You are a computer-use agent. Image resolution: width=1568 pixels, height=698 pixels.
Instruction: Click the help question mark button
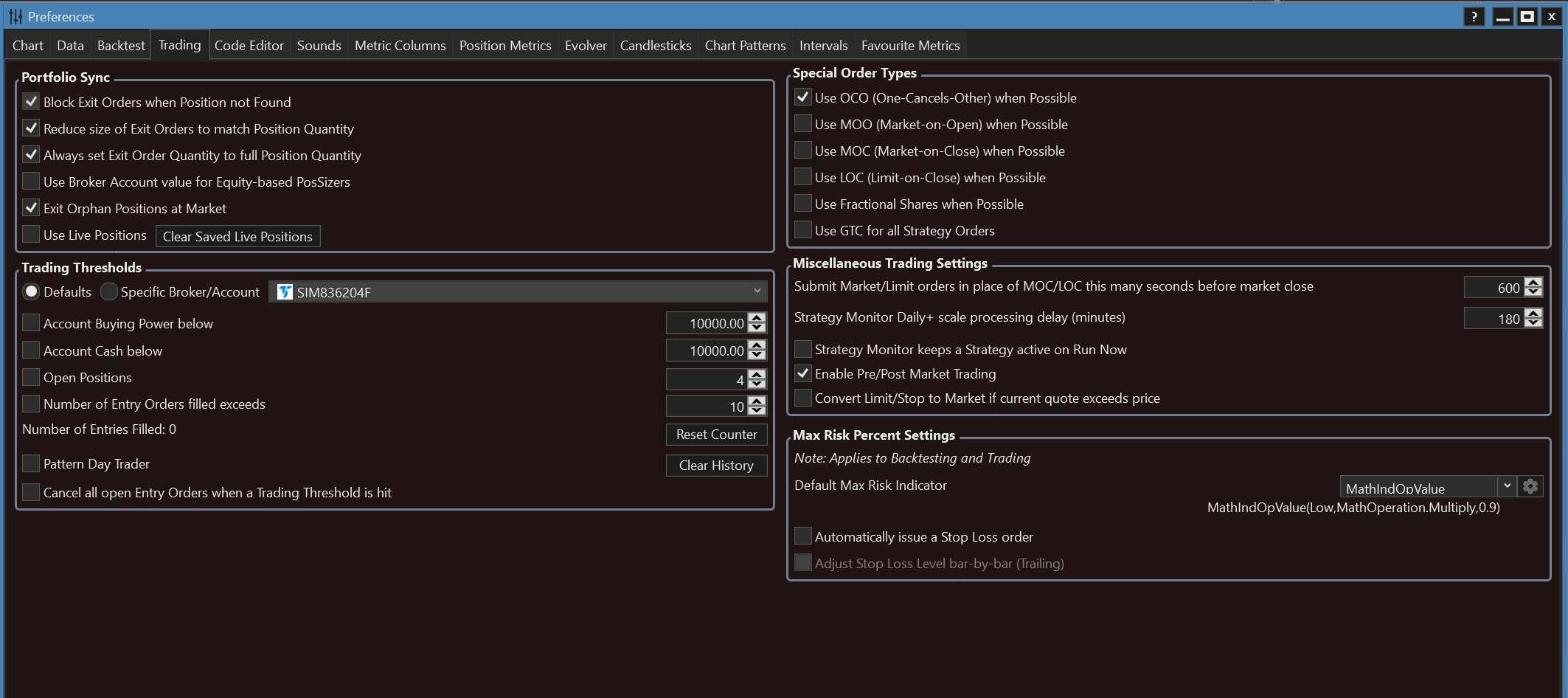1474,16
